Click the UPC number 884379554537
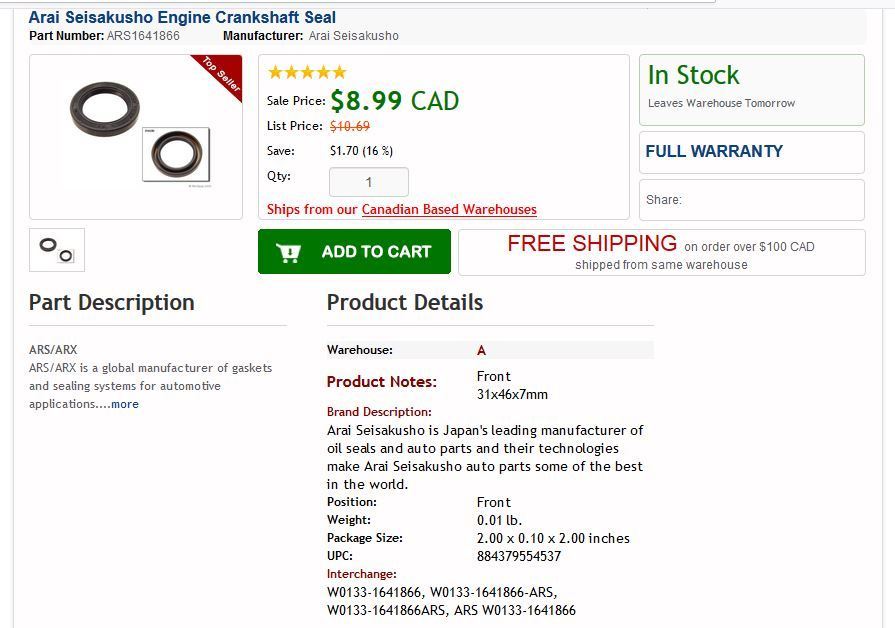Image resolution: width=895 pixels, height=628 pixels. [x=519, y=556]
